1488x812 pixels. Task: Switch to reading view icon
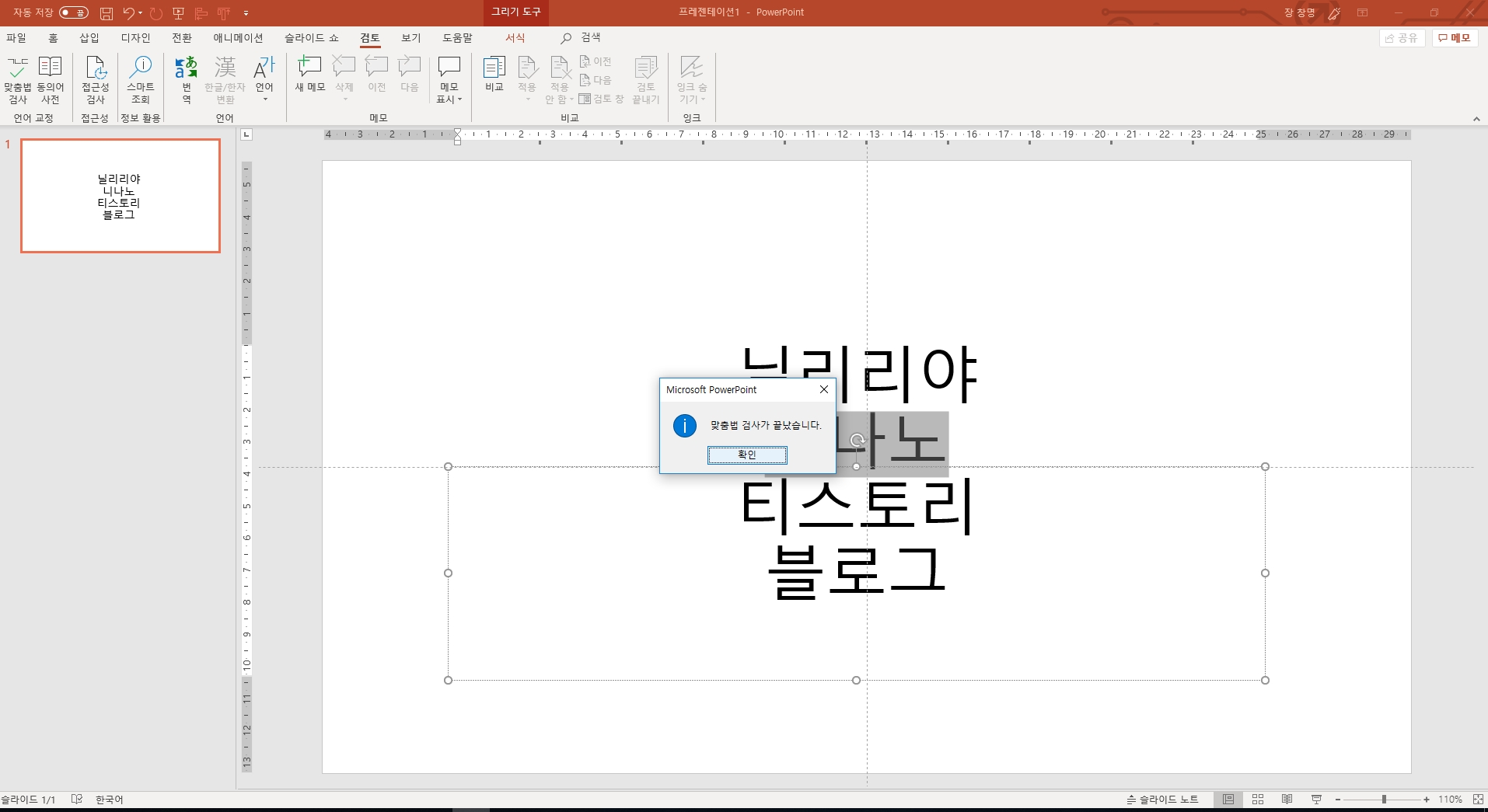pyautogui.click(x=1287, y=799)
